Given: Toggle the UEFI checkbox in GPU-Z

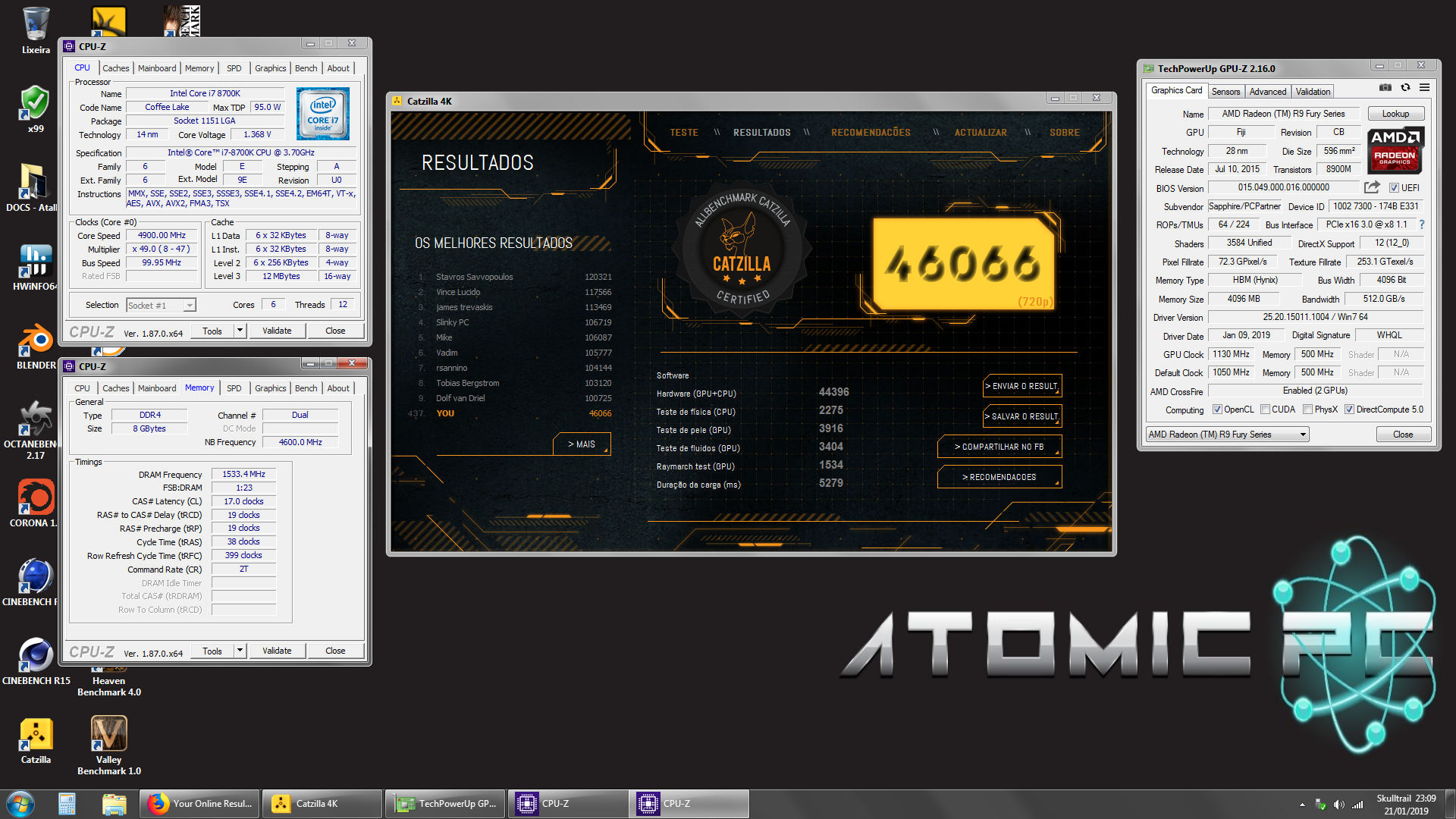Looking at the screenshot, I should 1394,188.
